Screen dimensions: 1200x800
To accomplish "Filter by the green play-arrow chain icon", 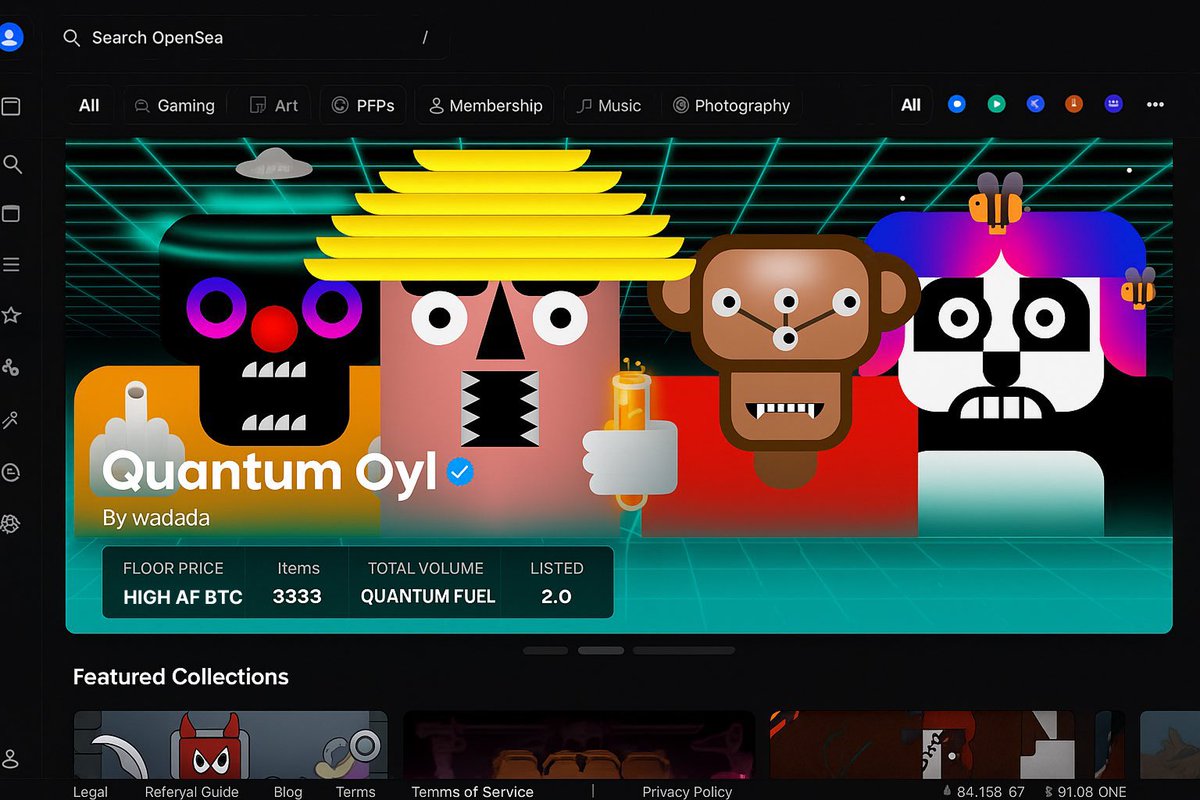I will (x=996, y=104).
